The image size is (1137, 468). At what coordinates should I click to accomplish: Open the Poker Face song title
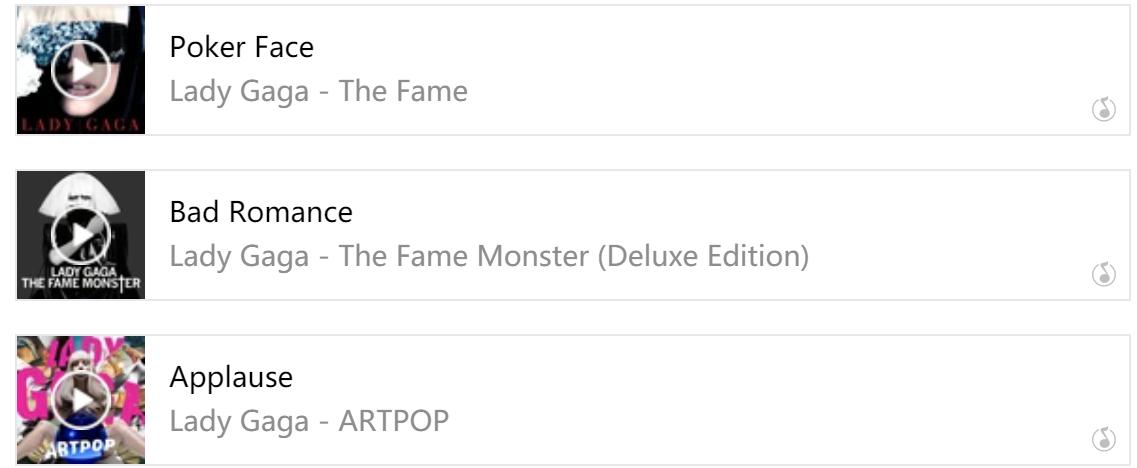[241, 47]
